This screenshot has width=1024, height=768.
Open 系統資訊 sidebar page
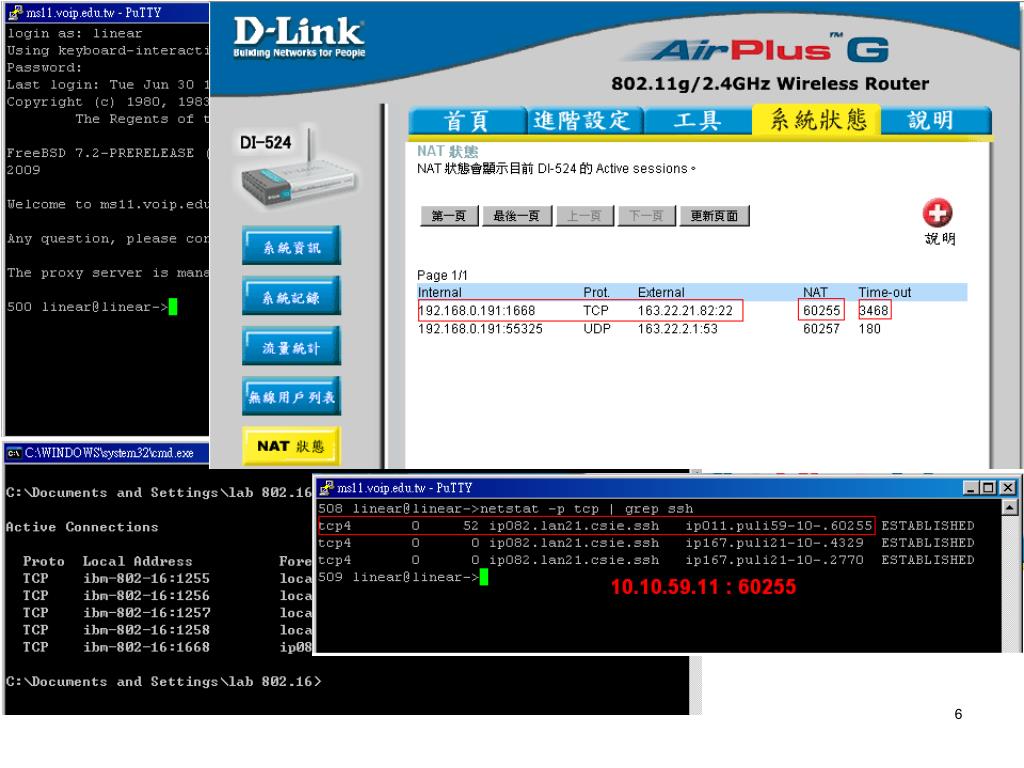click(x=291, y=246)
